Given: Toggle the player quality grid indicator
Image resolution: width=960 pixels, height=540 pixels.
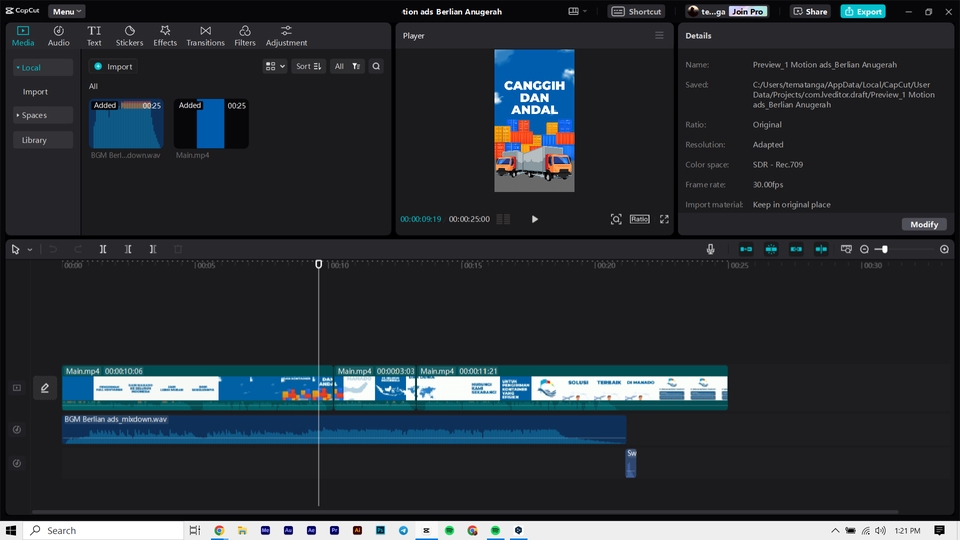Looking at the screenshot, I should [503, 219].
